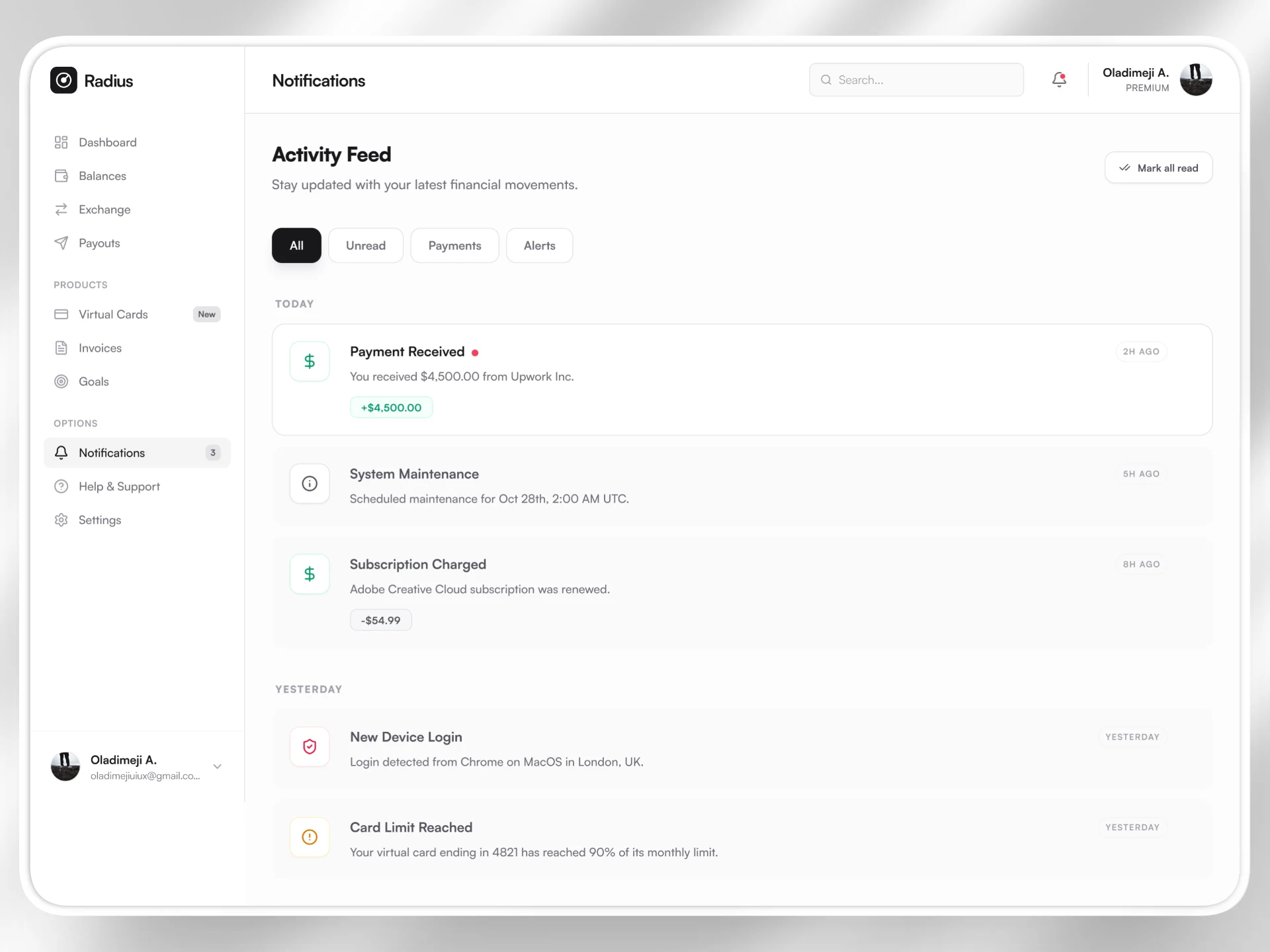1270x952 pixels.
Task: Click the Goals target icon
Action: (62, 381)
